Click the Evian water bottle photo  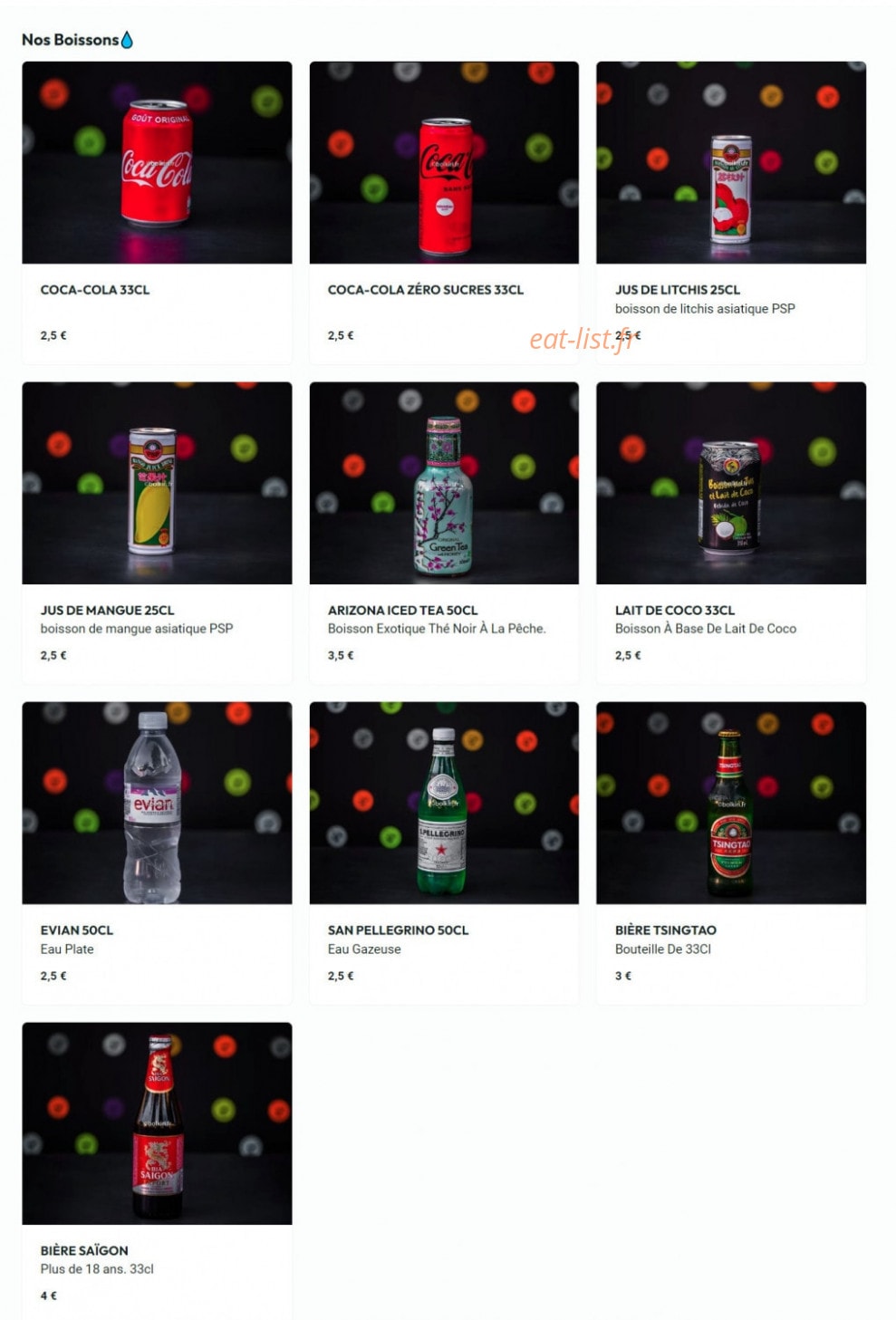click(157, 803)
